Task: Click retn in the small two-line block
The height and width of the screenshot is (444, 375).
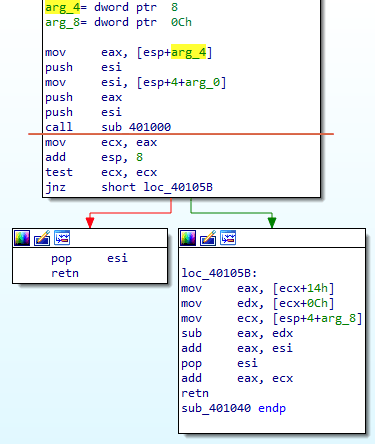Action: (65, 273)
